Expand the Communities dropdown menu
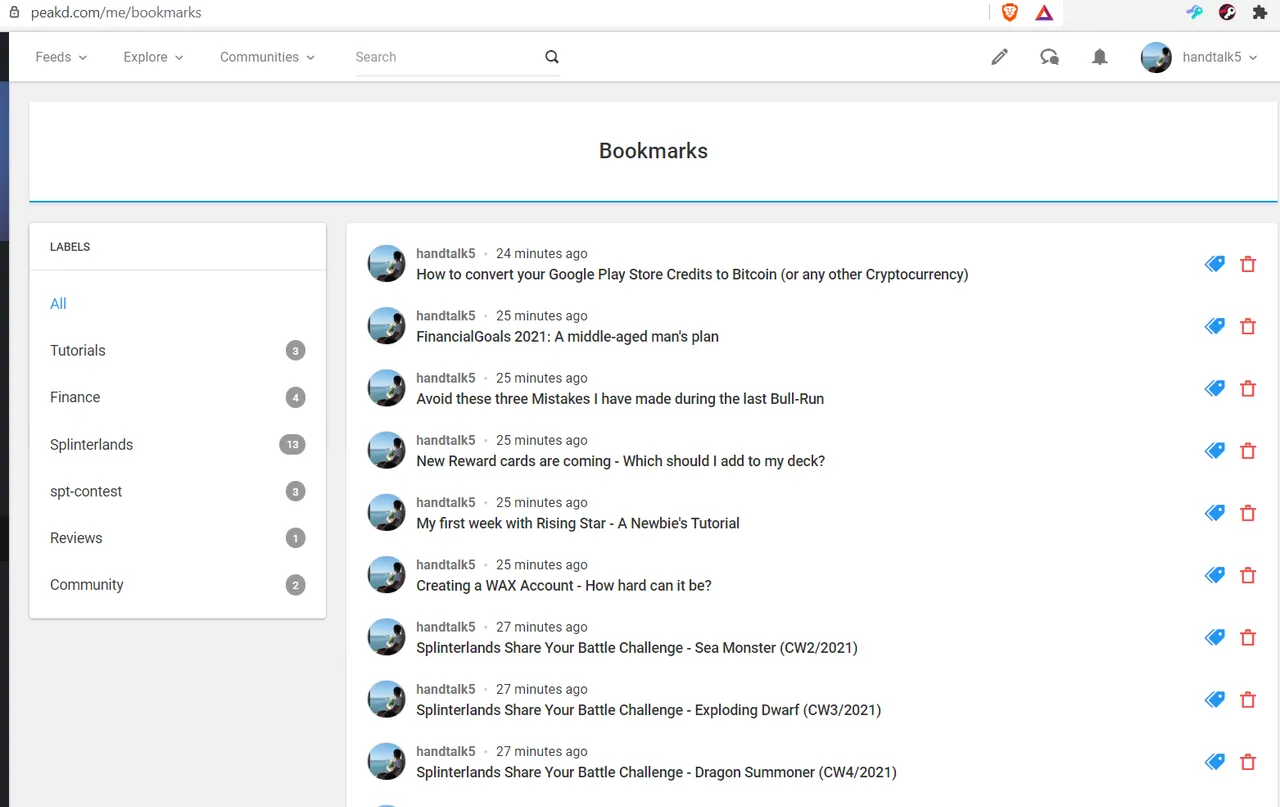Screen dimensions: 1280x807 267,57
